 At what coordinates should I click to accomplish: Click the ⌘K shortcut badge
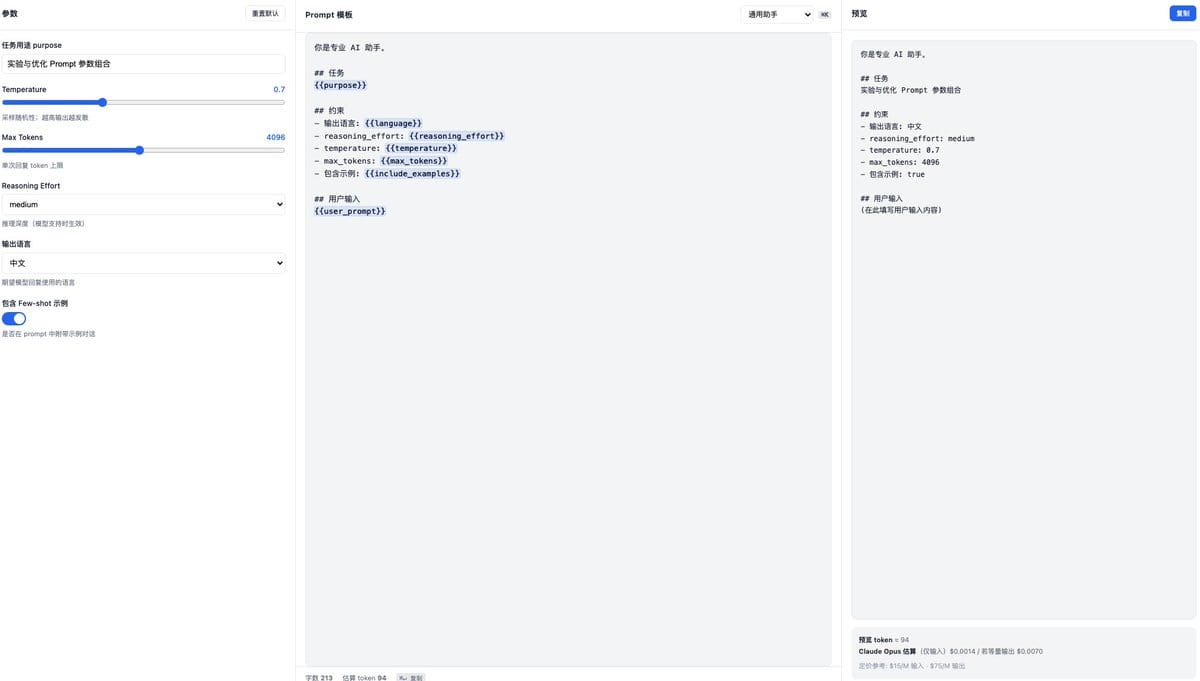click(824, 14)
